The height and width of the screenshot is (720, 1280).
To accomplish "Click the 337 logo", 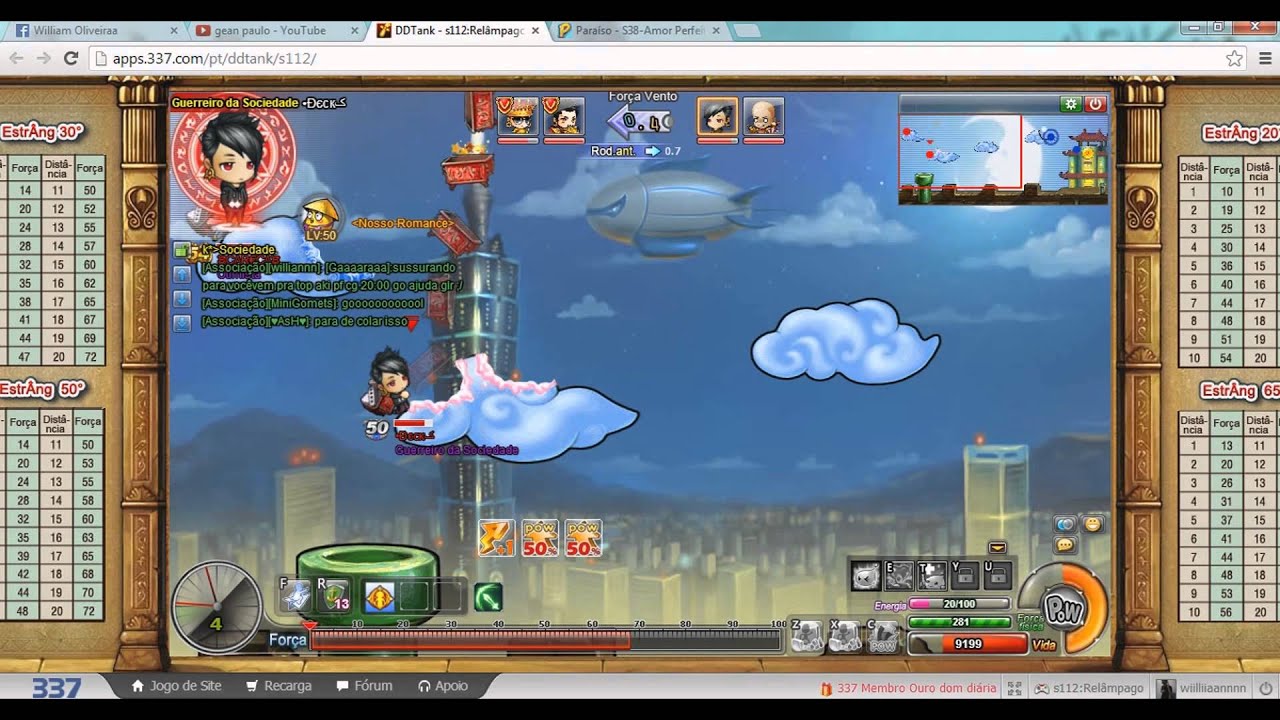I will [57, 687].
